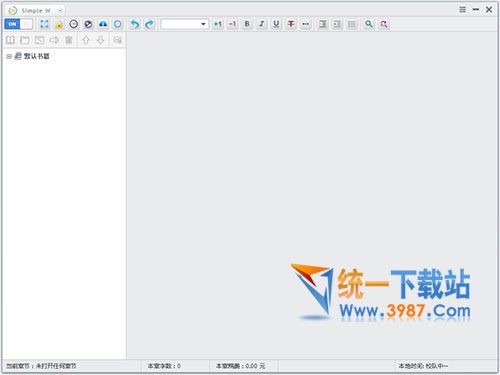Click the yellow lock icon
The image size is (500, 375).
point(59,24)
